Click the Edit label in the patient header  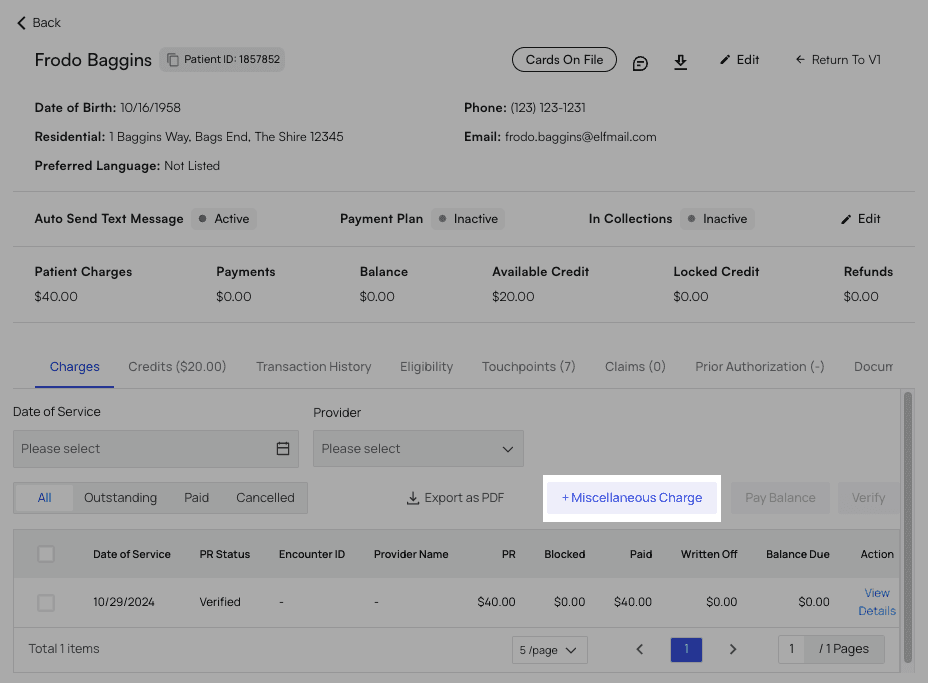(x=747, y=60)
